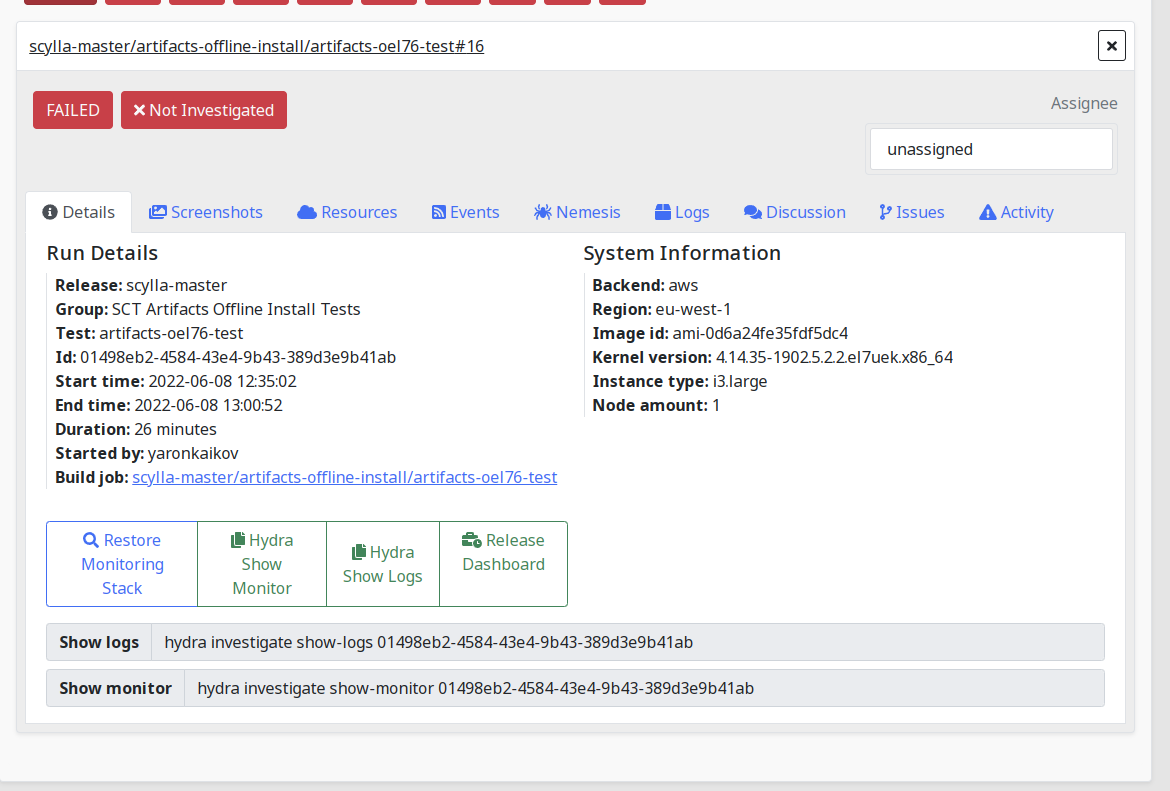Select the hydra show-monitor command text
The height and width of the screenshot is (791, 1170).
tap(475, 688)
